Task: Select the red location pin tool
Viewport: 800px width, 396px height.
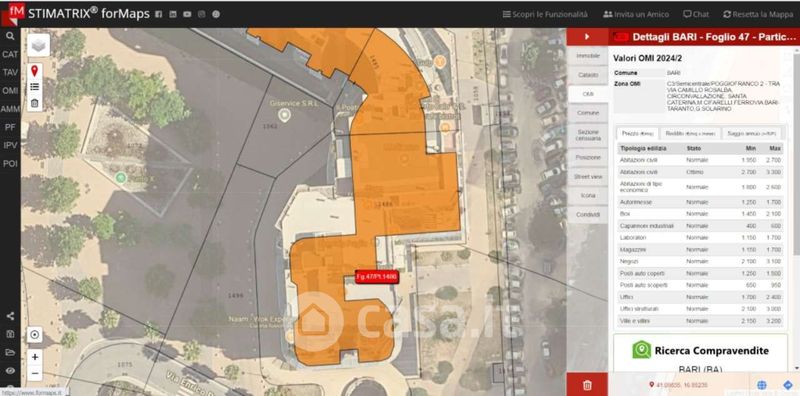Action: [34, 71]
